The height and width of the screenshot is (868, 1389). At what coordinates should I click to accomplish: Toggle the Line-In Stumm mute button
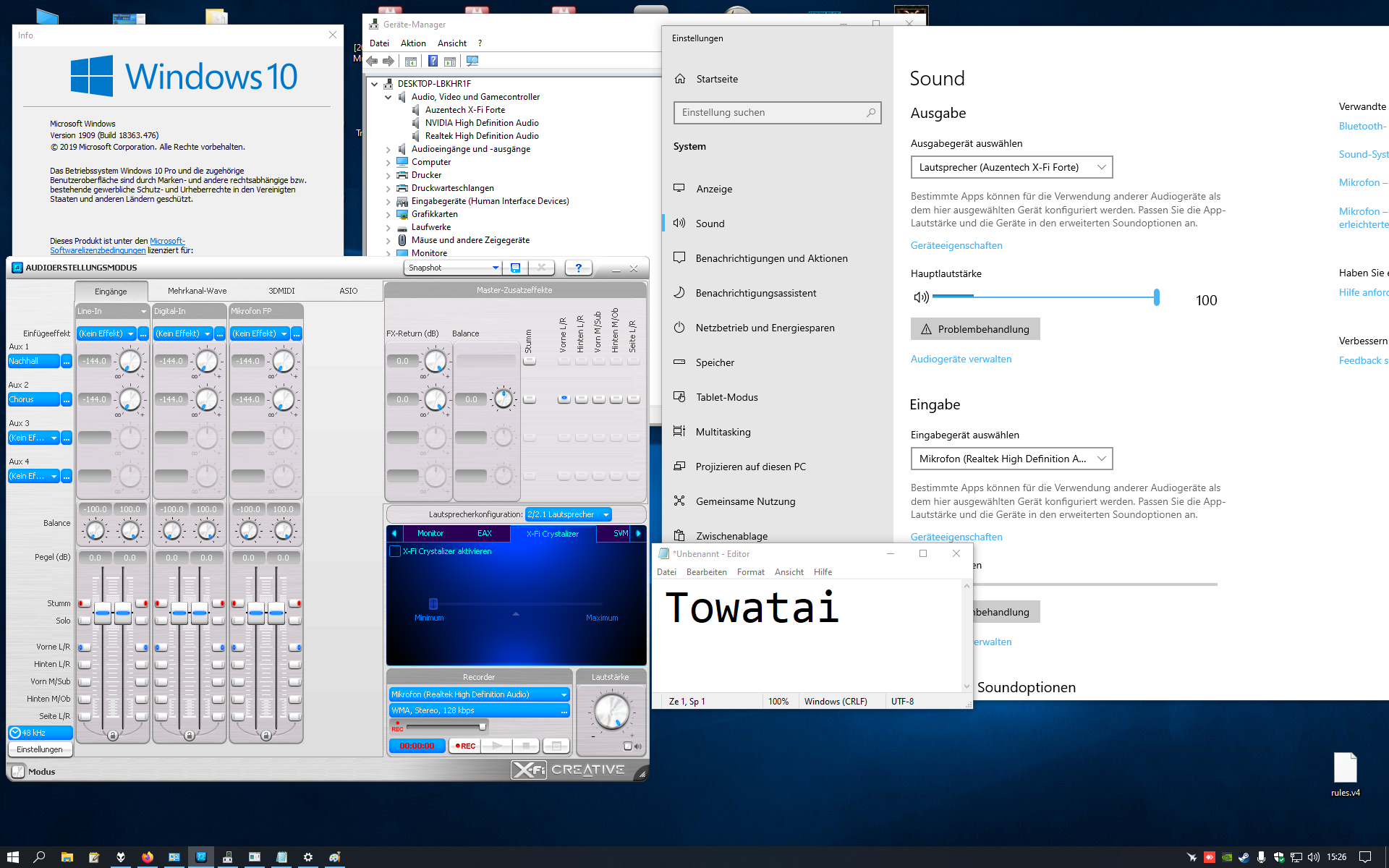tap(85, 603)
